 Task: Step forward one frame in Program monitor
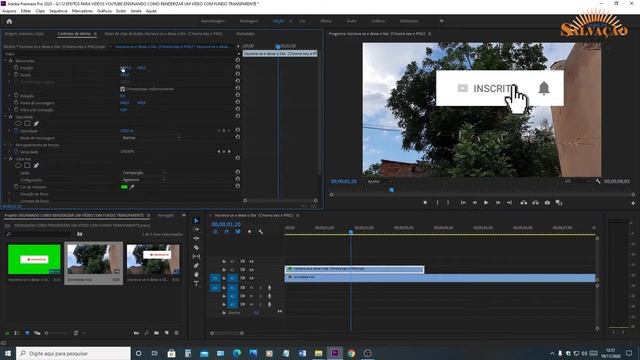[498, 202]
